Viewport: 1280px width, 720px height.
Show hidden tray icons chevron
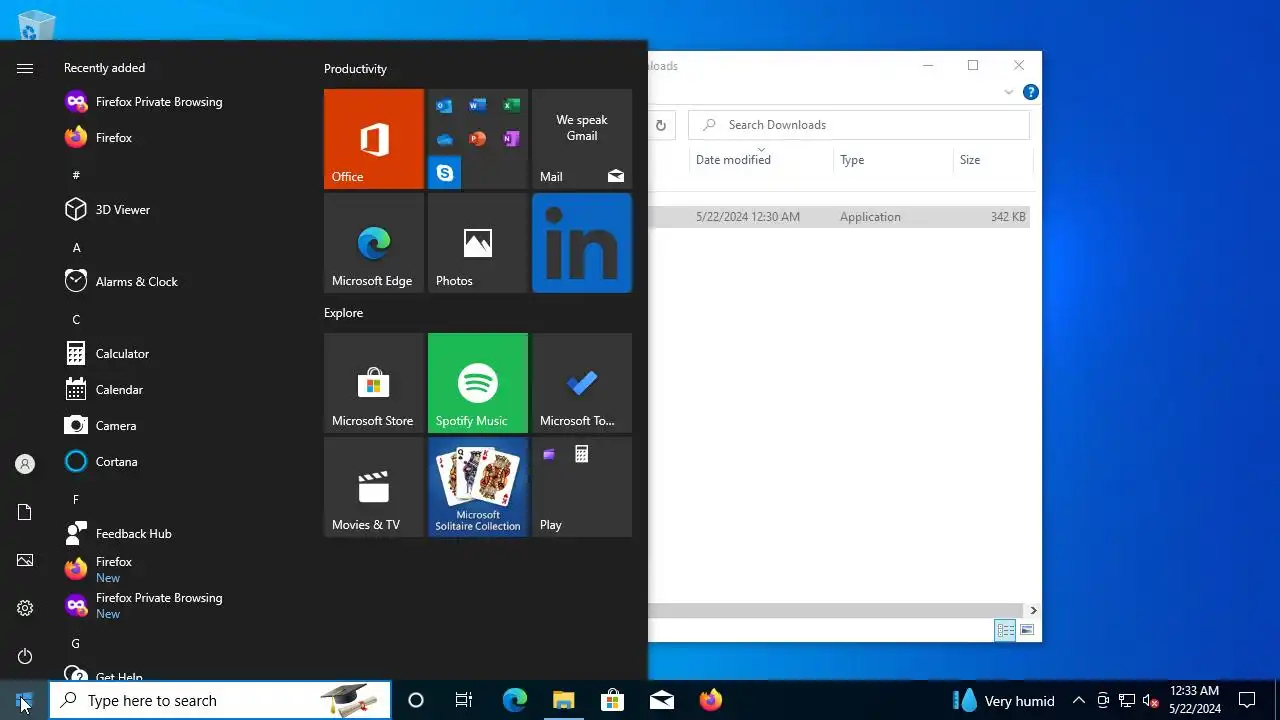(x=1078, y=700)
